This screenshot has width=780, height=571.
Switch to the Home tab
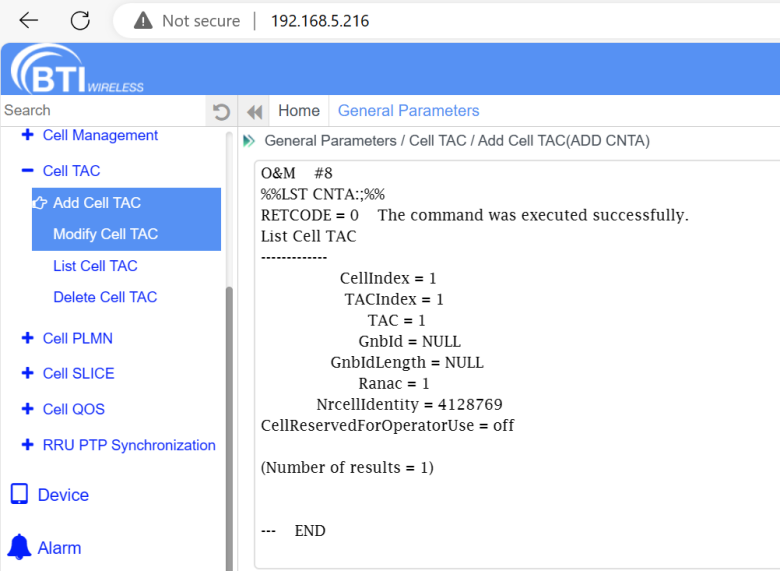[x=299, y=111]
